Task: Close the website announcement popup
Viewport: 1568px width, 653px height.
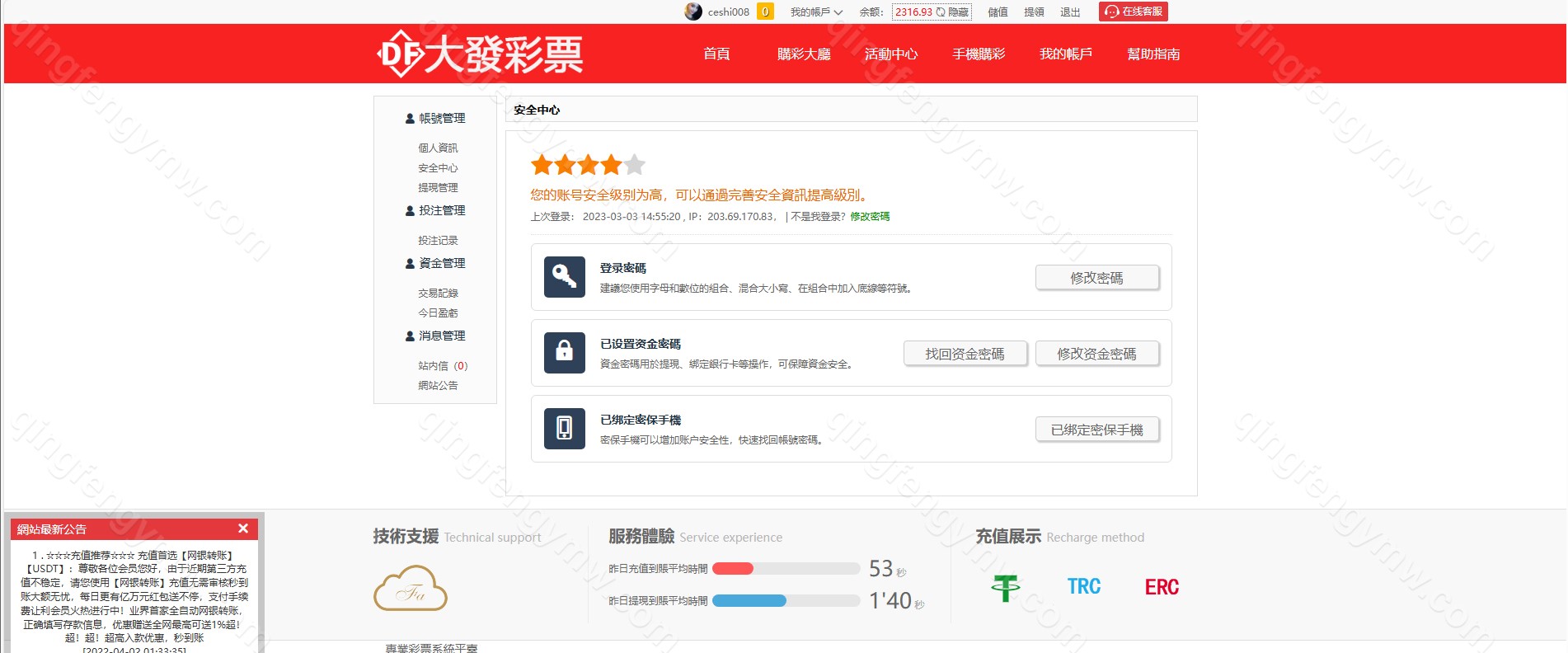Action: 243,529
